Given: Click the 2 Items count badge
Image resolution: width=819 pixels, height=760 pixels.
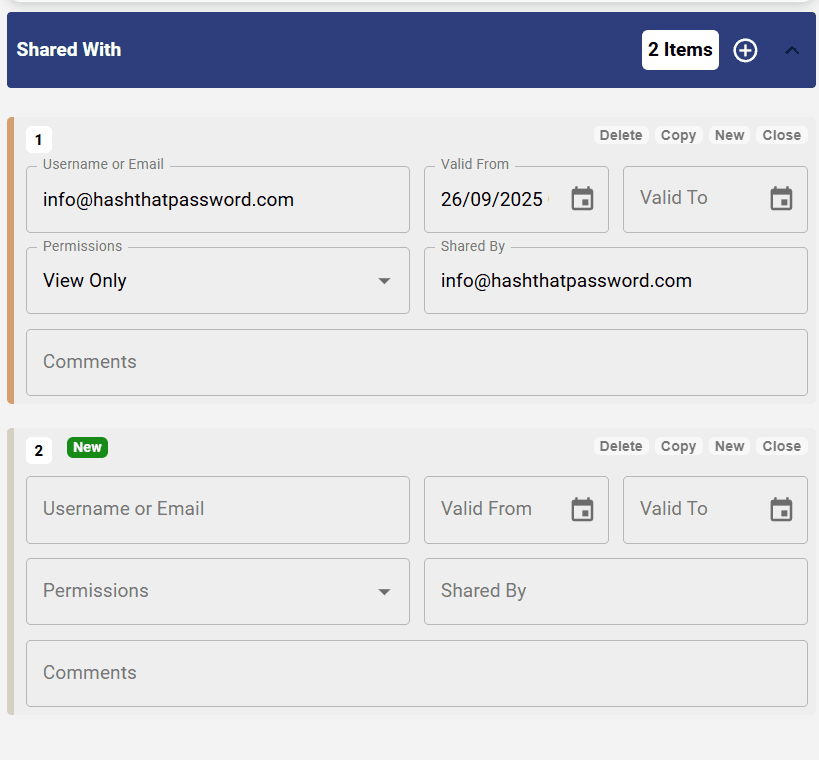Looking at the screenshot, I should click(x=680, y=50).
